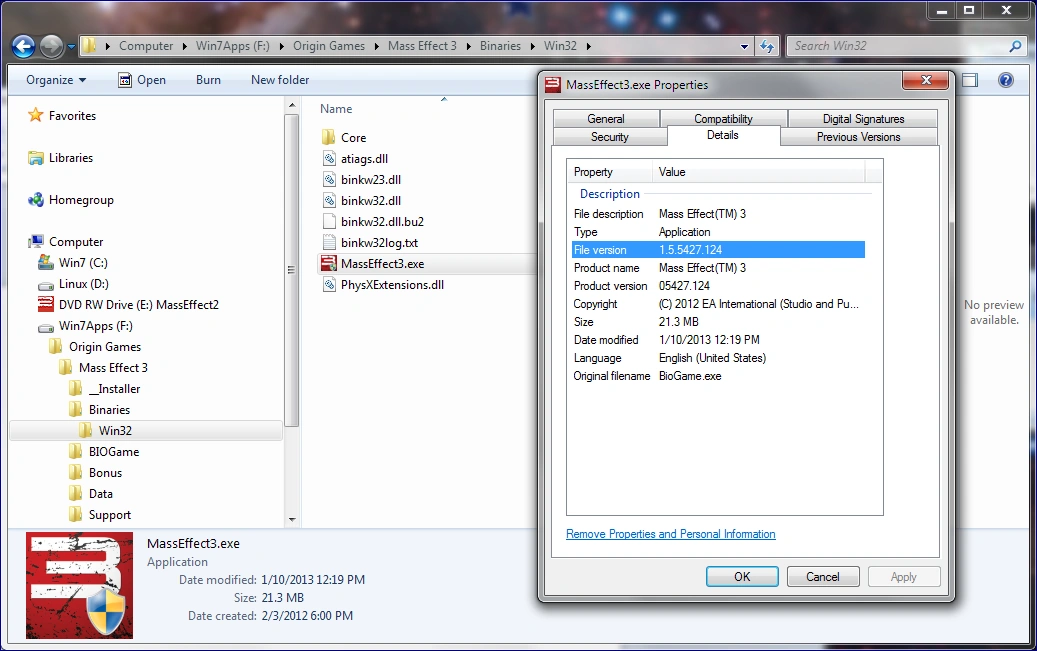Open address bar history dropdown
Screen dimensions: 1037x651
coord(744,46)
